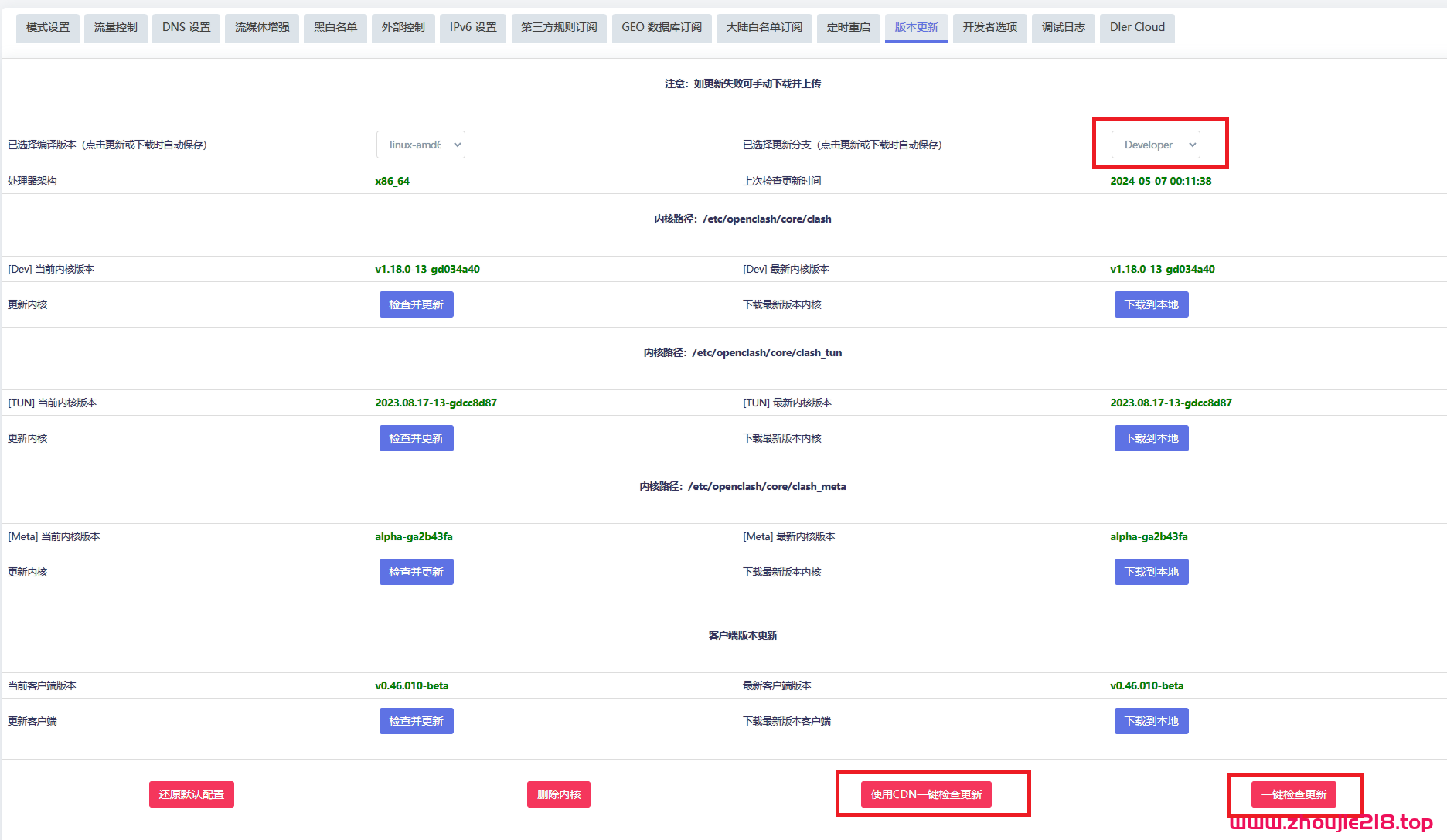Open the 黑白名单 tab
The height and width of the screenshot is (840, 1447).
tap(335, 27)
